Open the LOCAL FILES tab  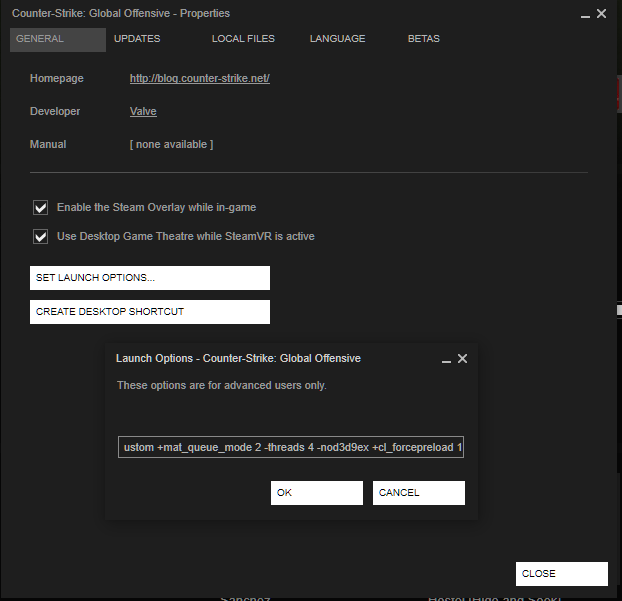pos(243,39)
